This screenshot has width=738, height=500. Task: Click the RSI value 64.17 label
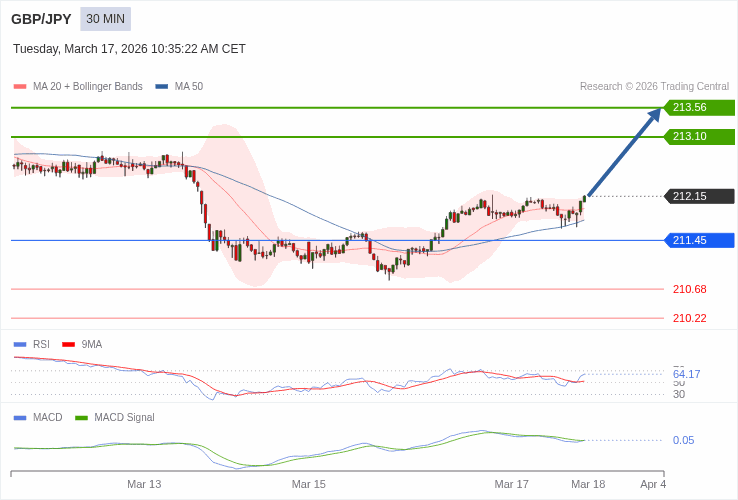click(x=686, y=374)
